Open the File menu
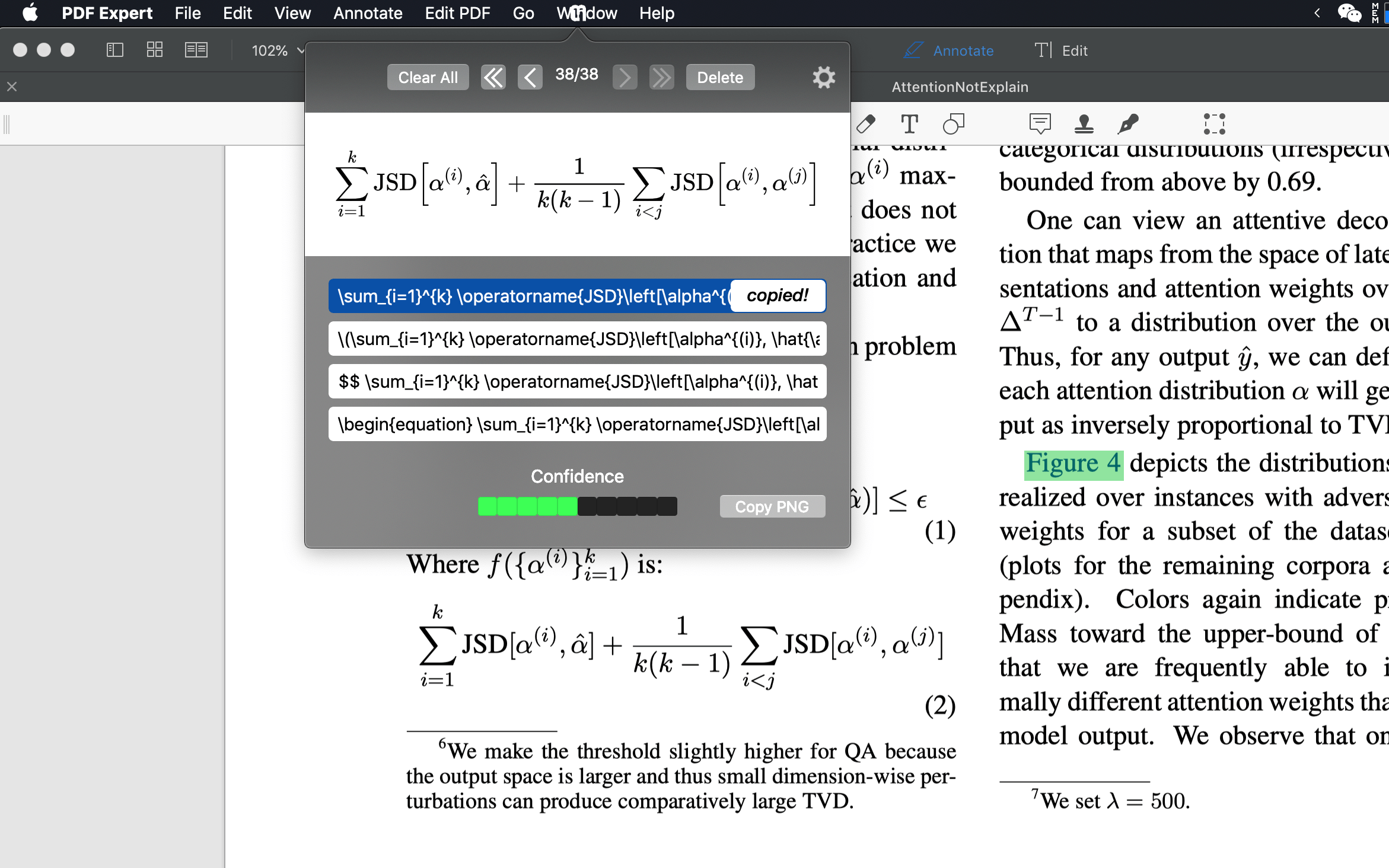The image size is (1389, 868). click(187, 13)
